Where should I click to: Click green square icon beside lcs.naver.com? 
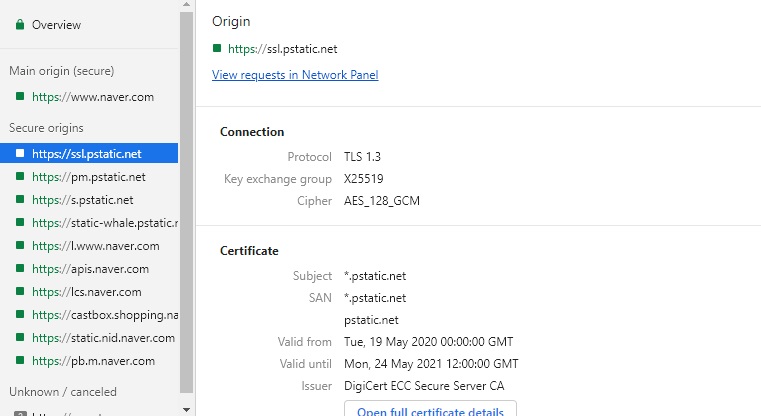point(20,291)
